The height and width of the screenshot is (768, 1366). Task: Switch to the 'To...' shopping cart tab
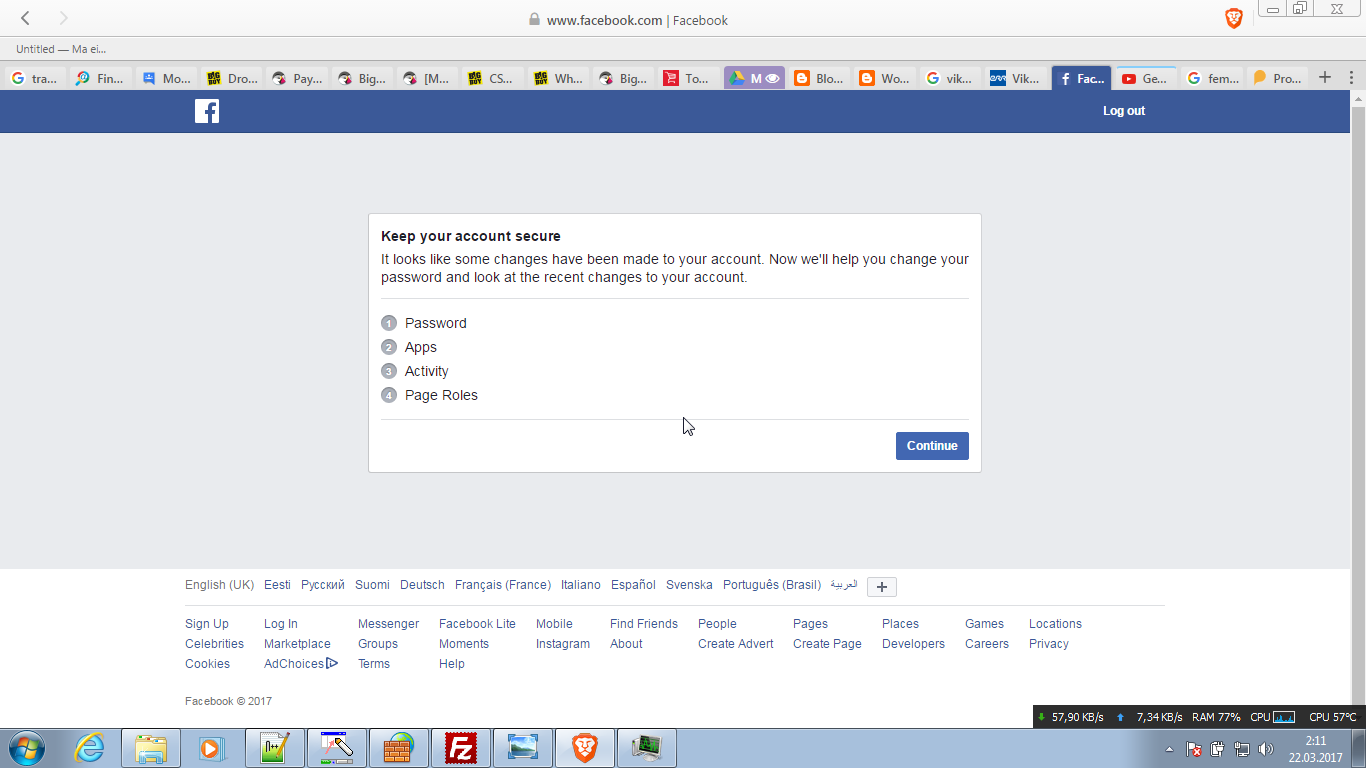[688, 78]
